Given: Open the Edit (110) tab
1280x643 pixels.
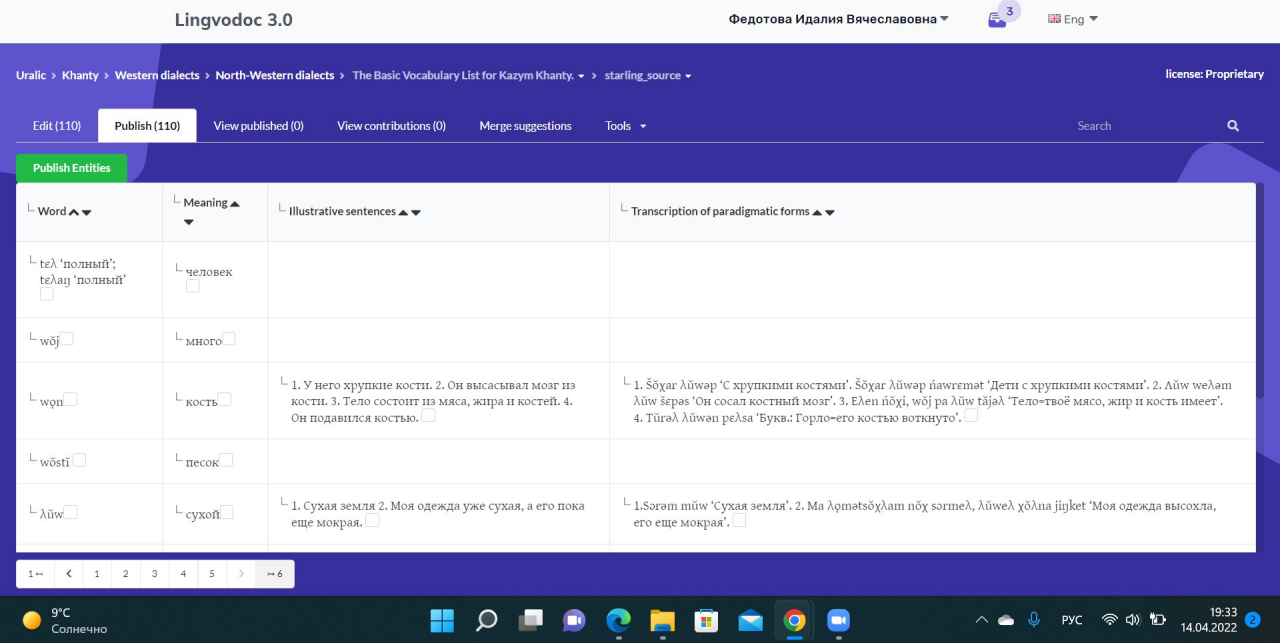Looking at the screenshot, I should 56,125.
